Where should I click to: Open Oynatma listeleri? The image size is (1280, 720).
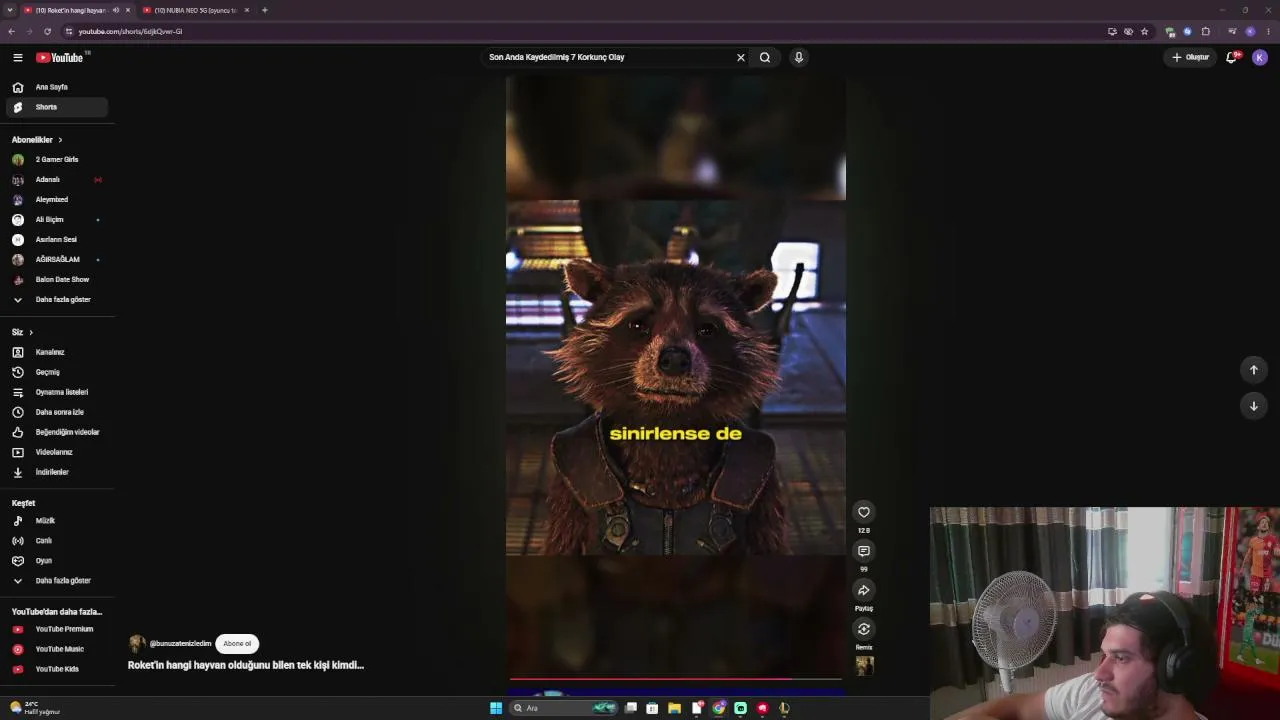click(56, 392)
